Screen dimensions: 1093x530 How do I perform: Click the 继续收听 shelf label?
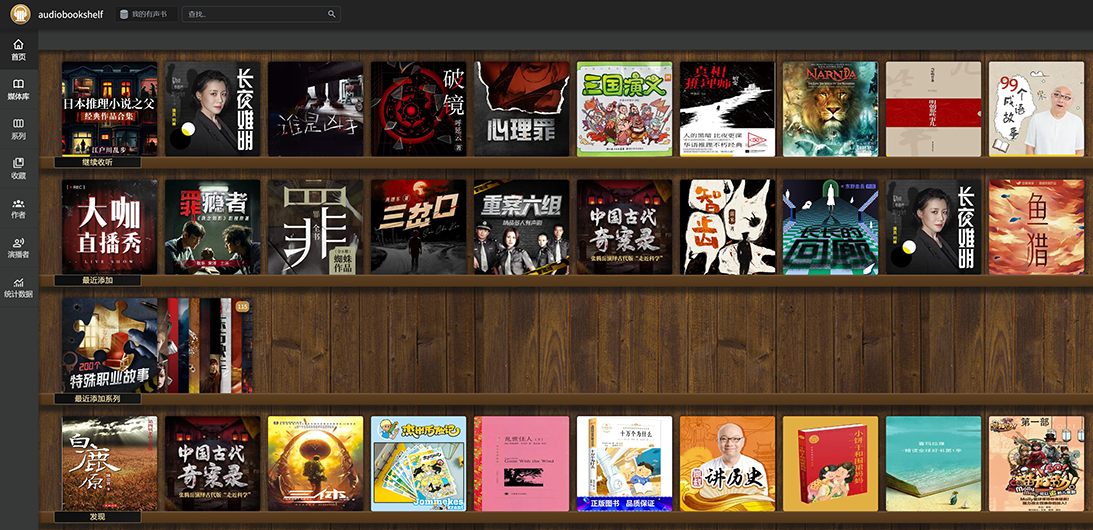pyautogui.click(x=98, y=162)
